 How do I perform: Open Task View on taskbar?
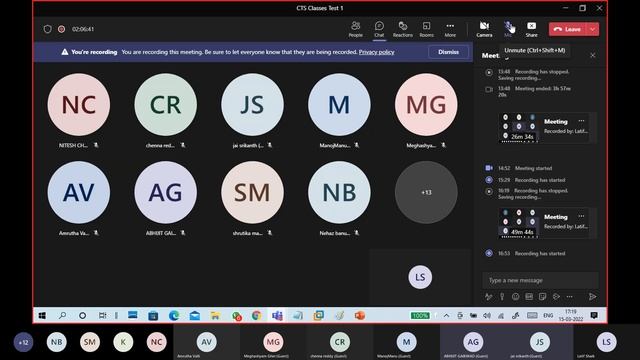(102, 316)
